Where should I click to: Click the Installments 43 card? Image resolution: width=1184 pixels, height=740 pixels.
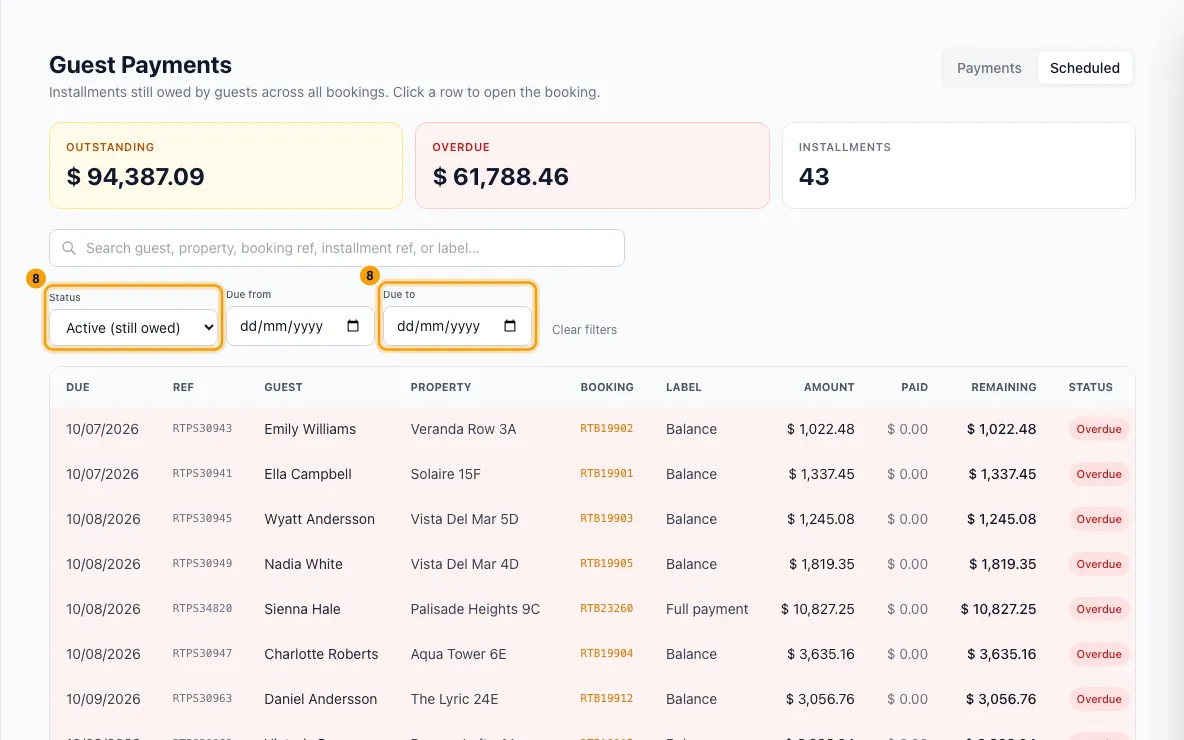click(959, 165)
